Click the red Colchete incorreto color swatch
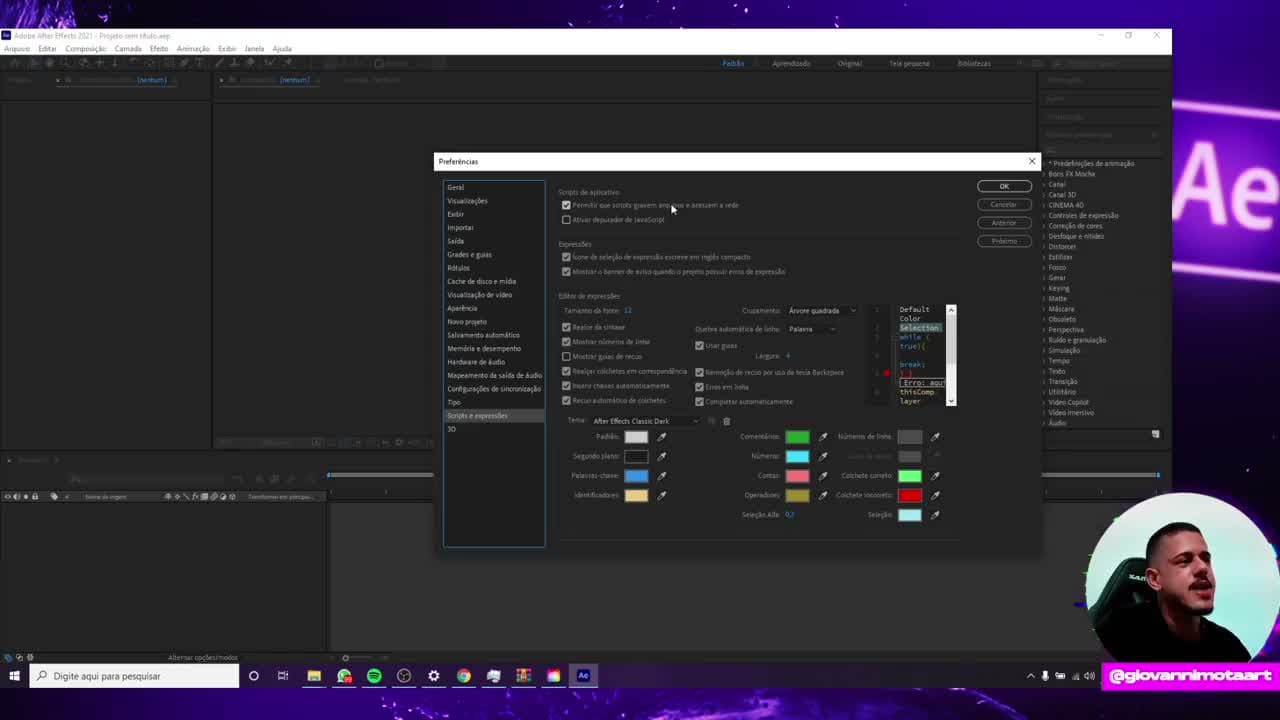The image size is (1280, 720). [x=909, y=495]
